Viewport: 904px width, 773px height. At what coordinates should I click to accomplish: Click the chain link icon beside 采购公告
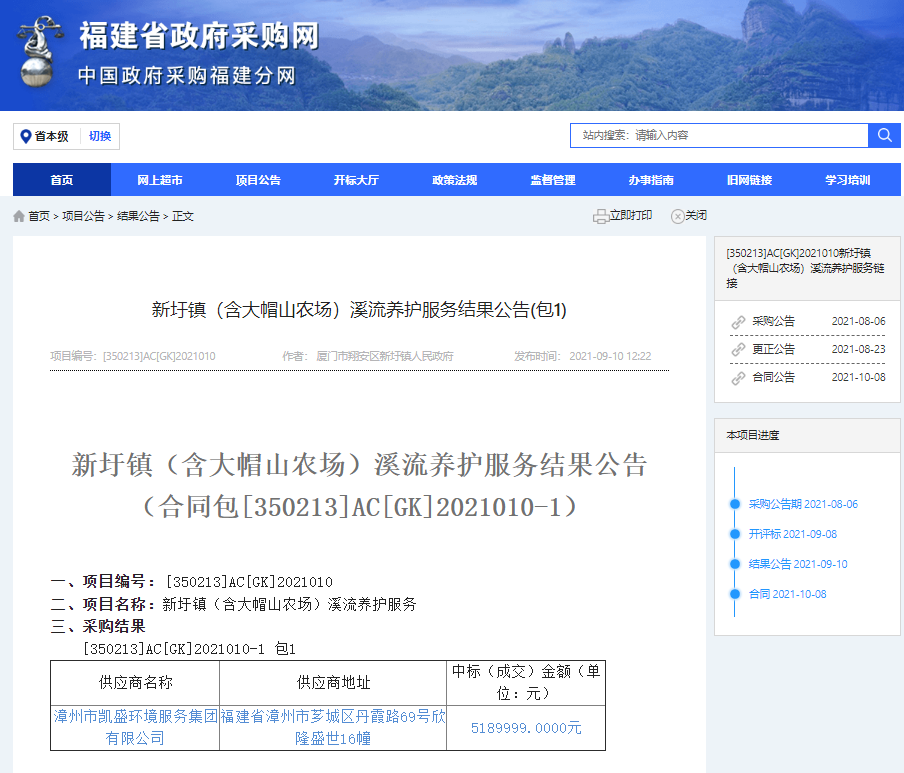(x=738, y=322)
